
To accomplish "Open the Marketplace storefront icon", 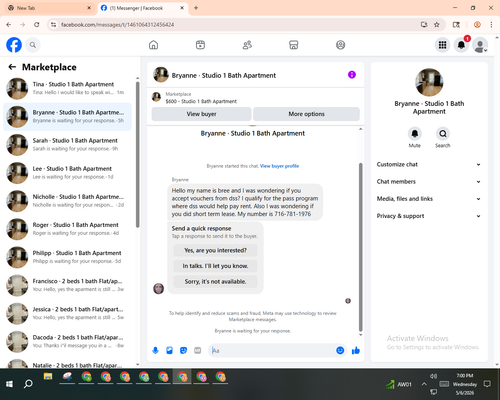I will pyautogui.click(x=294, y=45).
